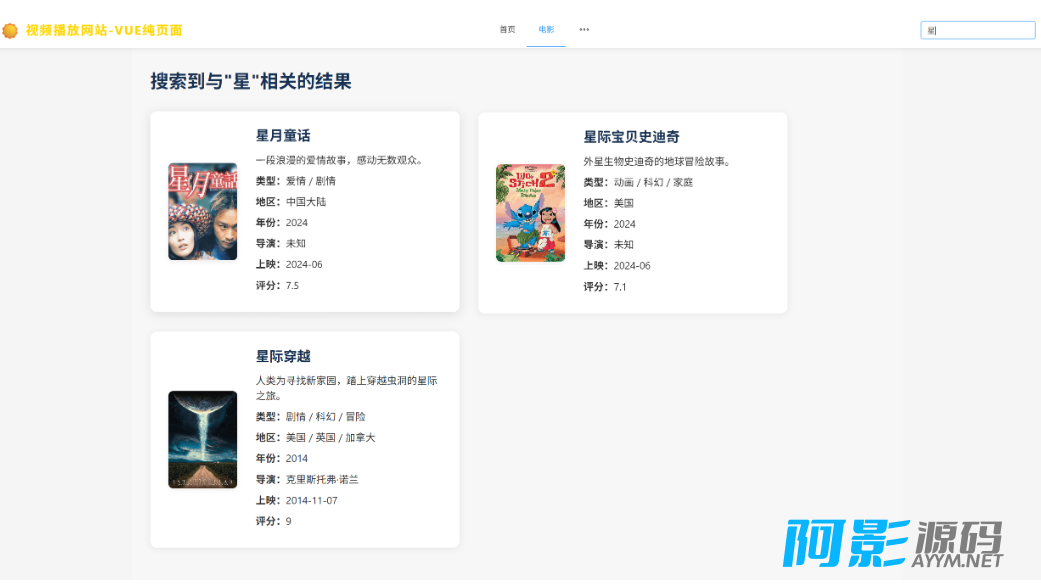The width and height of the screenshot is (1041, 585).
Task: Click the 星际宝贝史迪奇 movie title
Action: coord(631,137)
